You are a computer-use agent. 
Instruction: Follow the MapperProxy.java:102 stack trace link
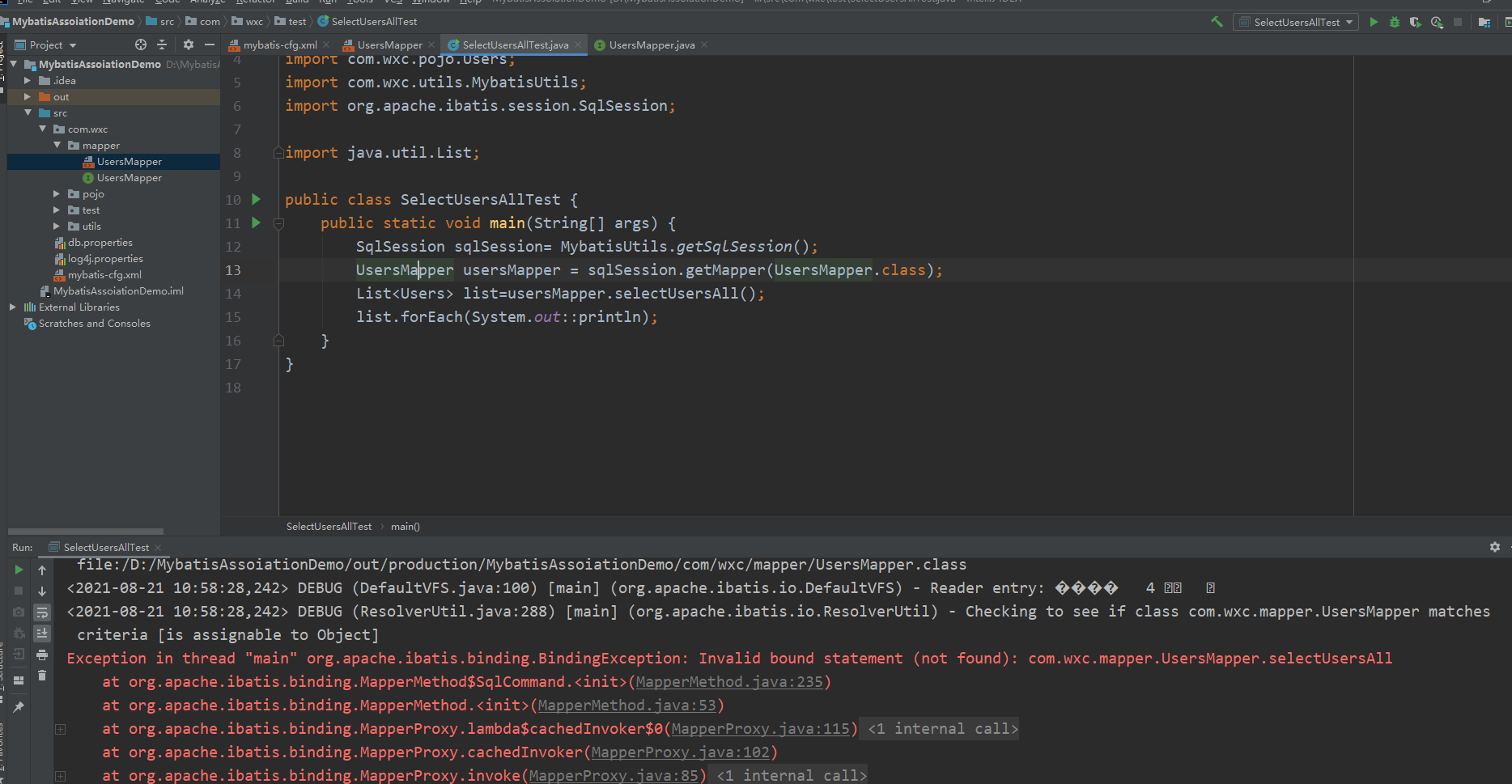(x=681, y=752)
